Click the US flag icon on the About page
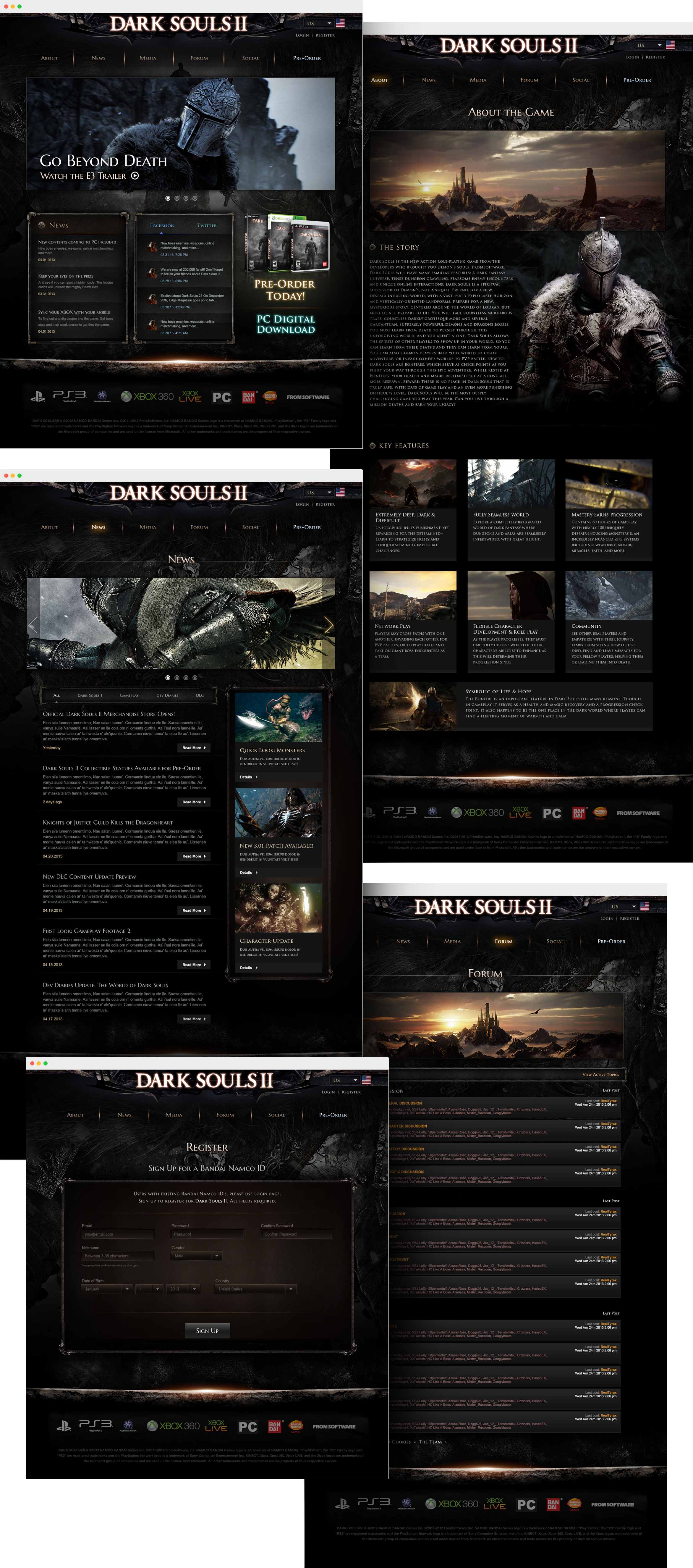The width and height of the screenshot is (693, 1568). point(671,45)
